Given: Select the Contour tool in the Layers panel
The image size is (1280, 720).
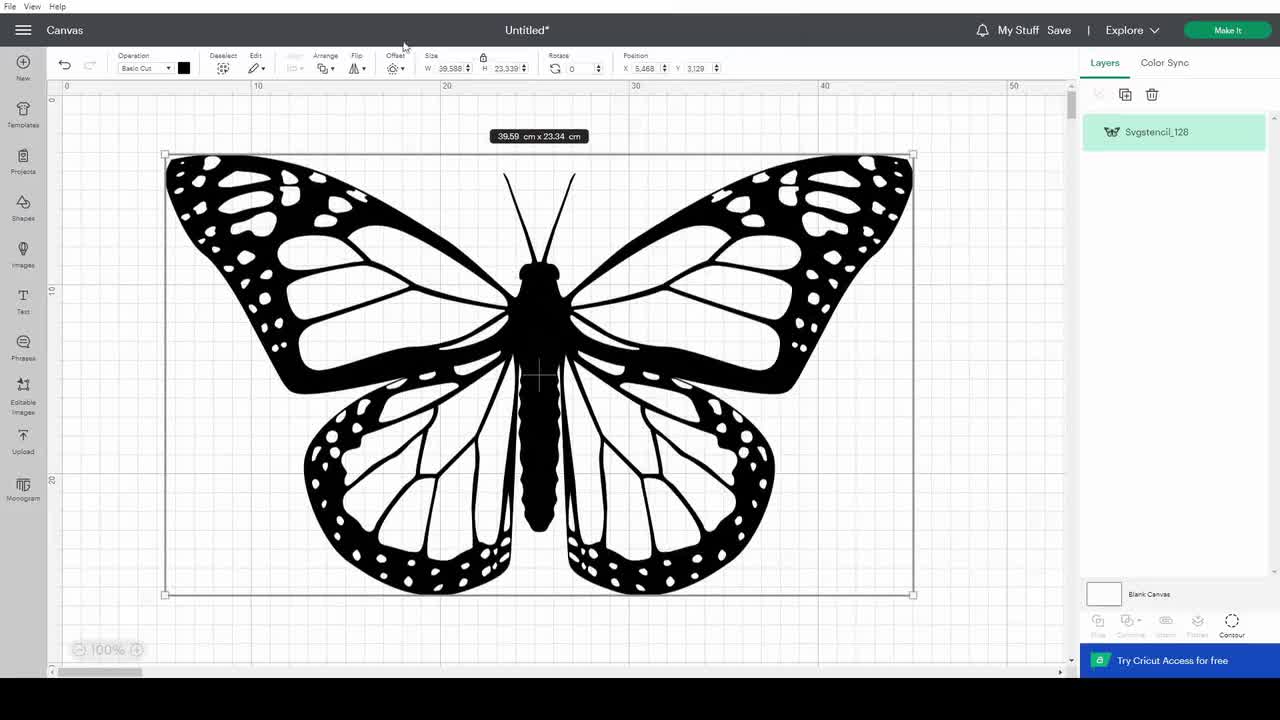Looking at the screenshot, I should coord(1231,625).
